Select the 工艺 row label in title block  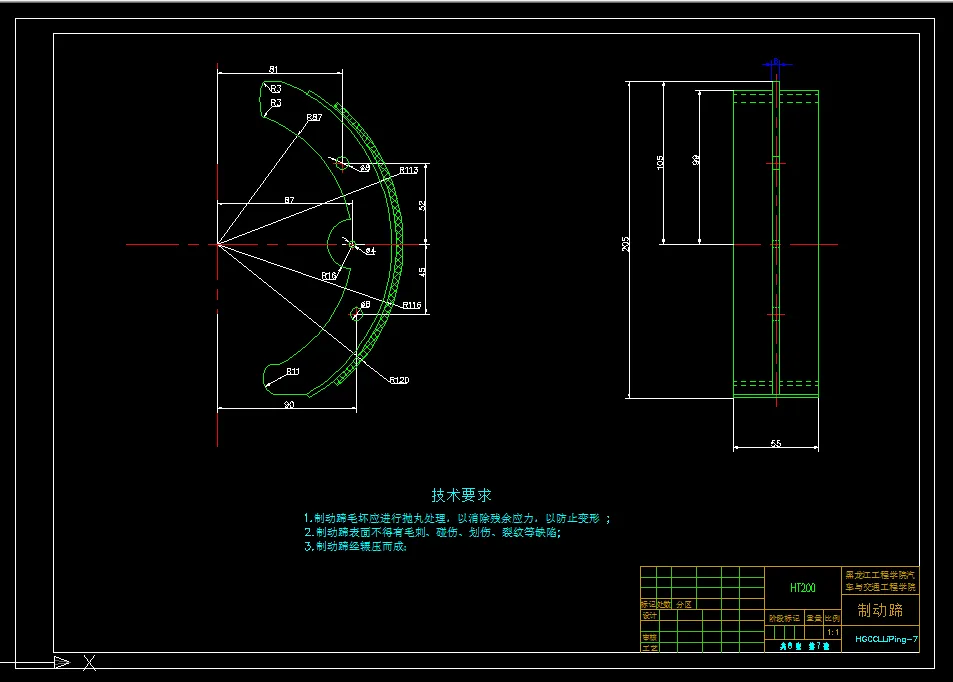click(x=649, y=648)
